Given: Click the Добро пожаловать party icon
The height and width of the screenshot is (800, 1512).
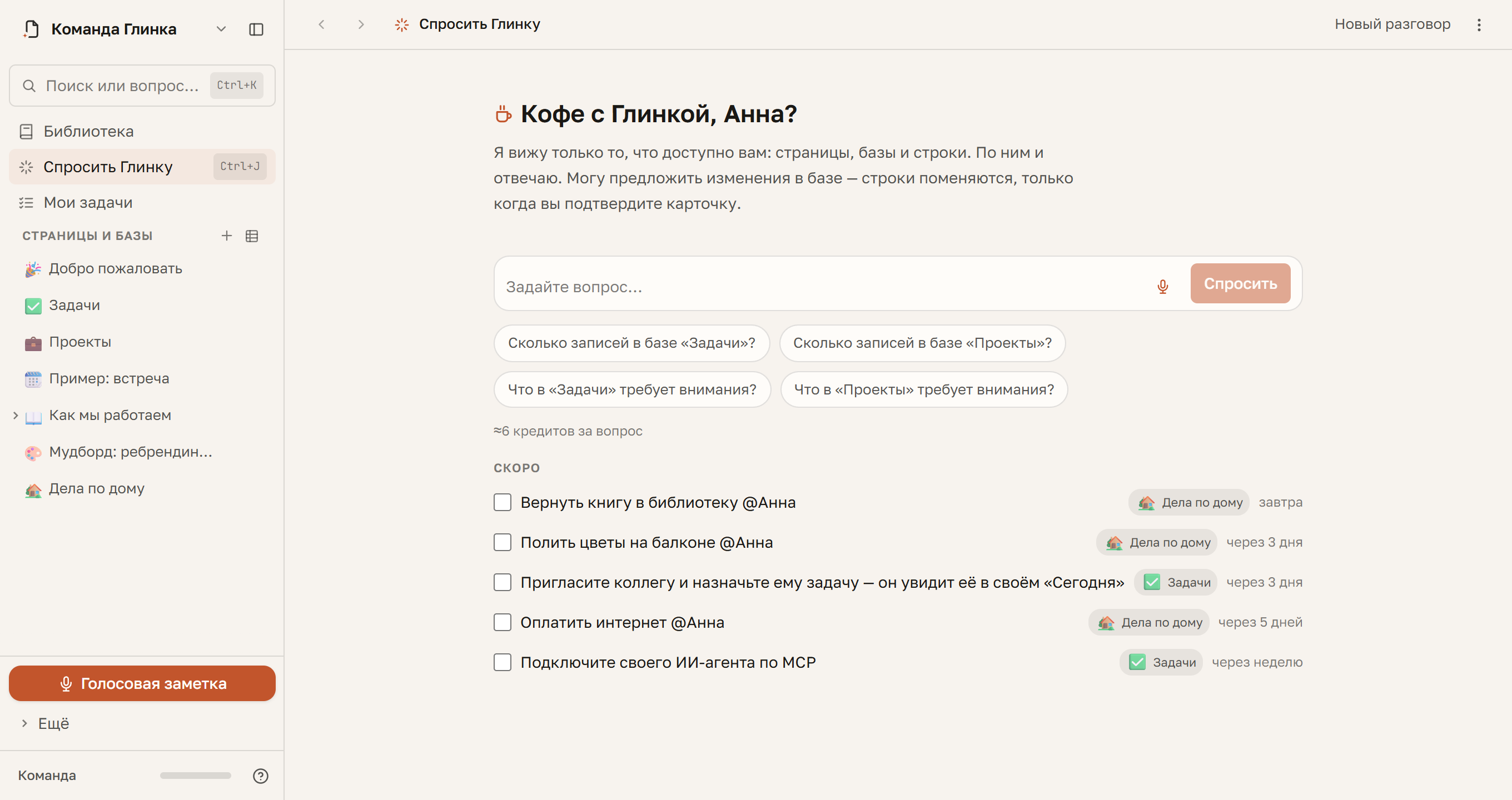Looking at the screenshot, I should [33, 269].
